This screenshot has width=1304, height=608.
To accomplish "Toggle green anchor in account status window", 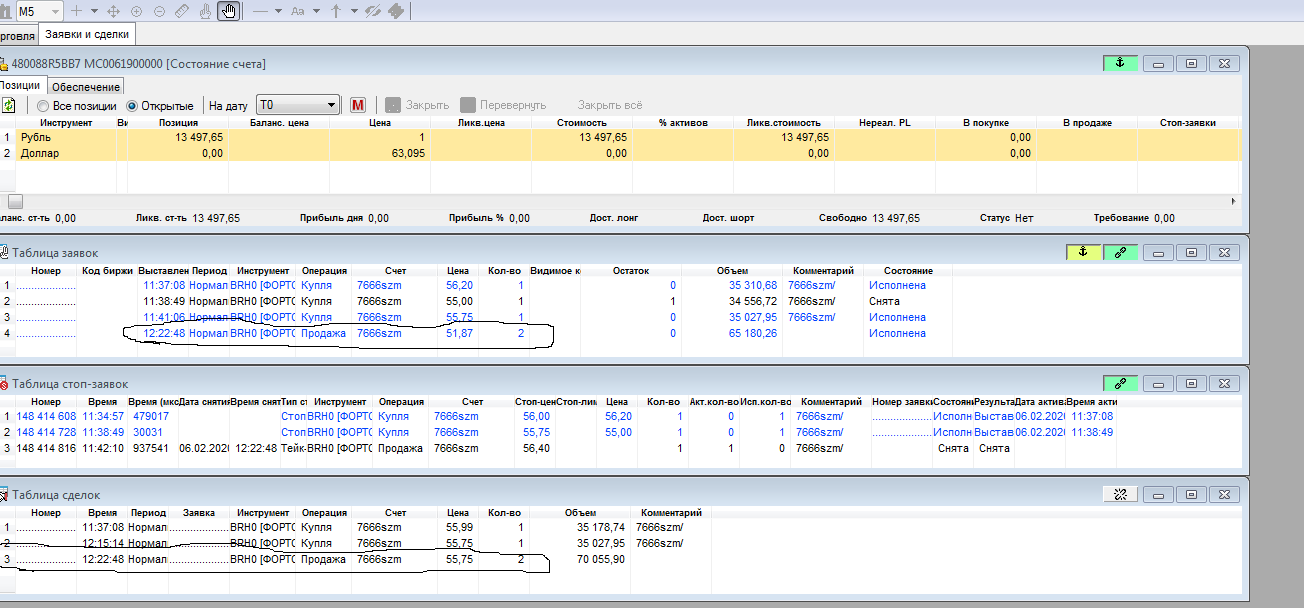I will point(1120,63).
